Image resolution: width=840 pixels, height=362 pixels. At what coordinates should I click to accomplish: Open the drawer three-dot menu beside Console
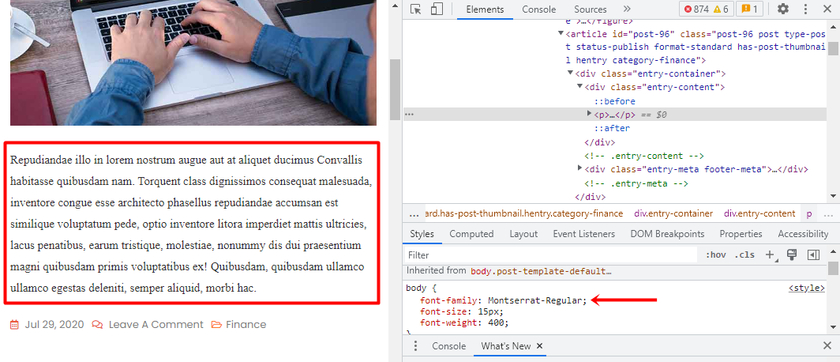pos(415,346)
